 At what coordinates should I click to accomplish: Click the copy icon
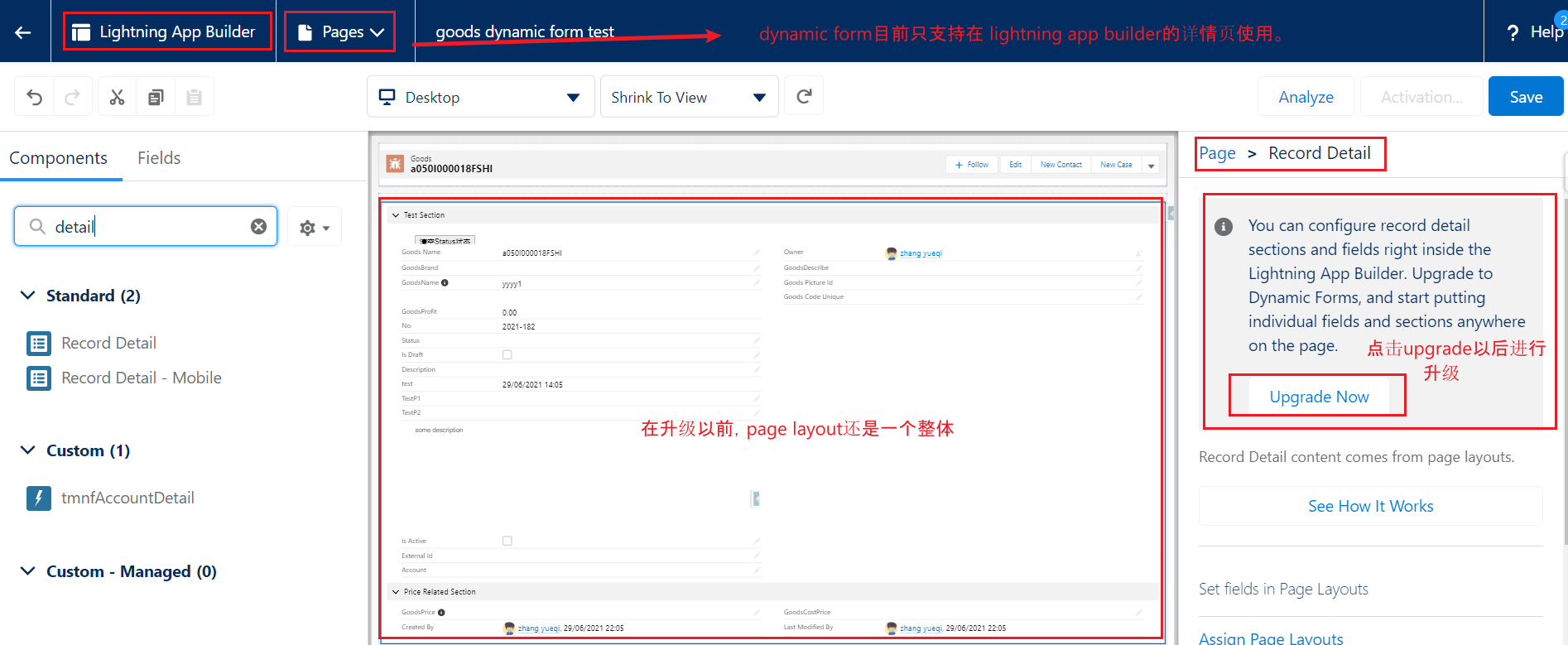pos(156,97)
